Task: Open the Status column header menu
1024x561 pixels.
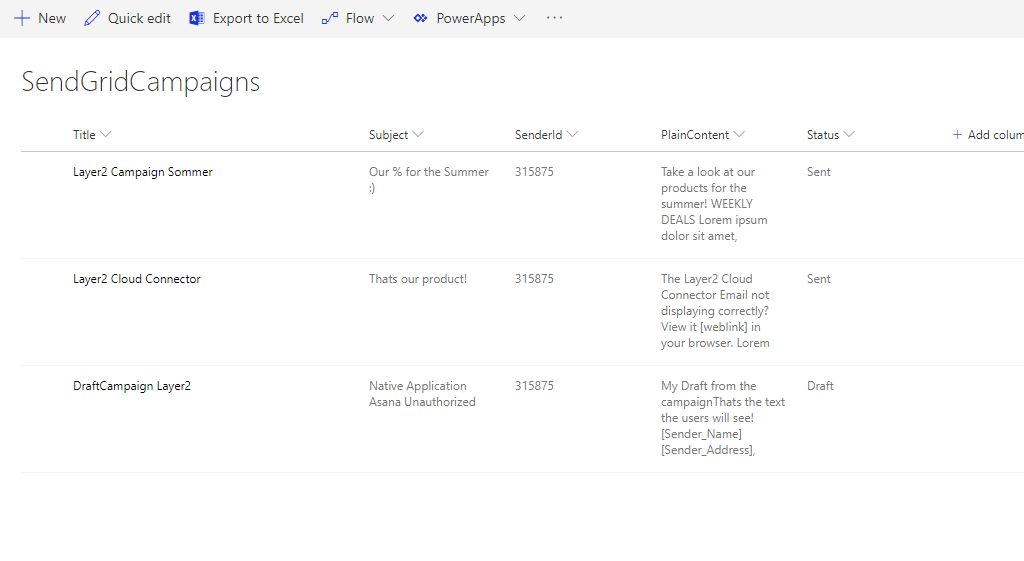Action: (849, 135)
